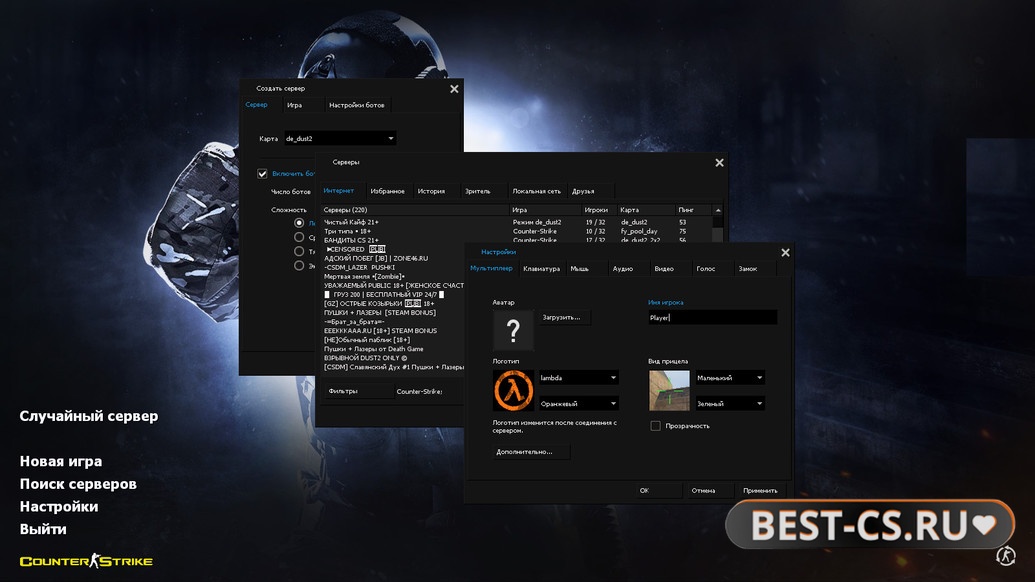The width and height of the screenshot is (1035, 582).
Task: Click the server list scrollbar up arrow
Action: pyautogui.click(x=718, y=210)
